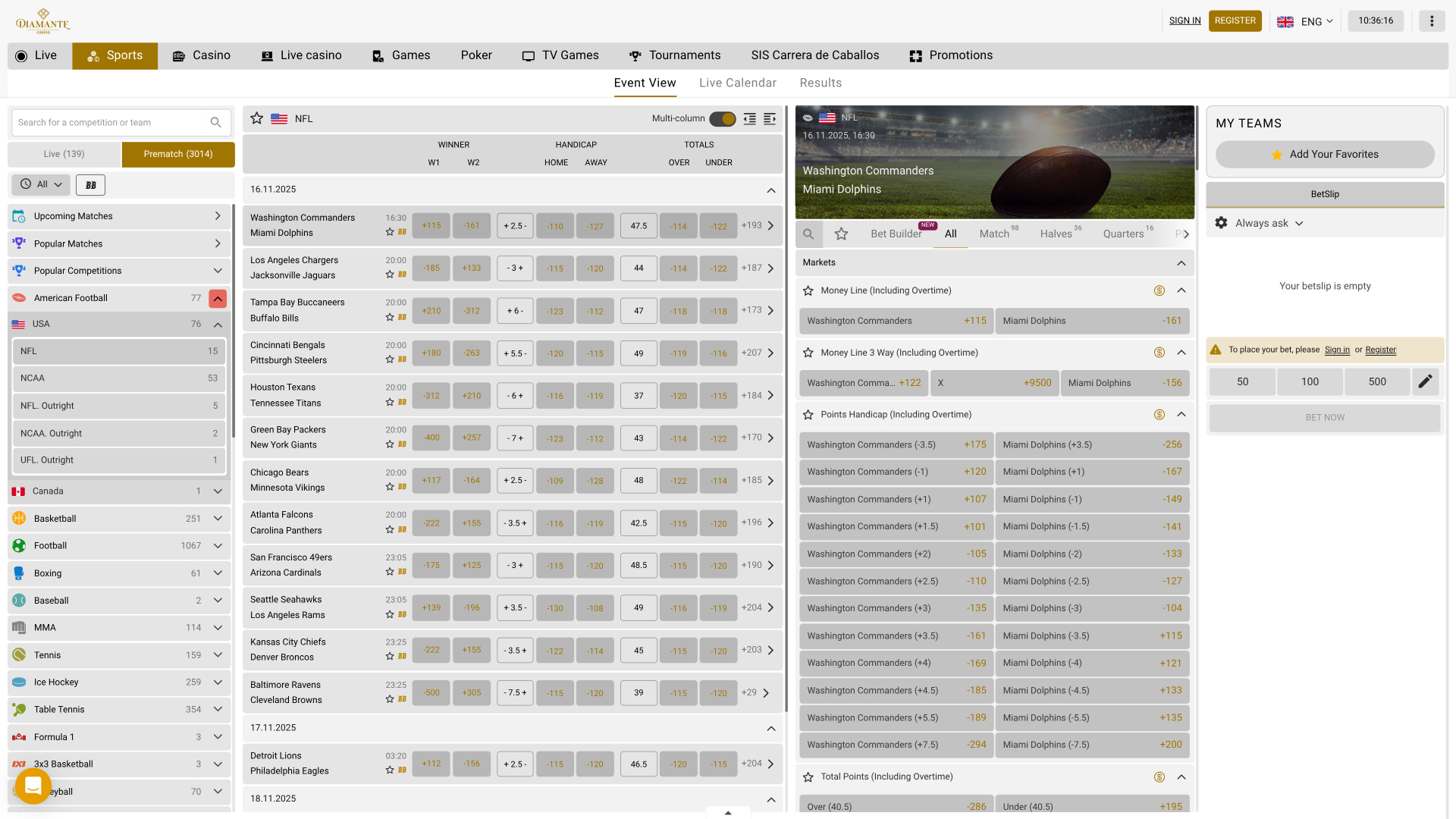Click the star favorites tab in markets panel
This screenshot has width=1456, height=819.
click(x=841, y=234)
